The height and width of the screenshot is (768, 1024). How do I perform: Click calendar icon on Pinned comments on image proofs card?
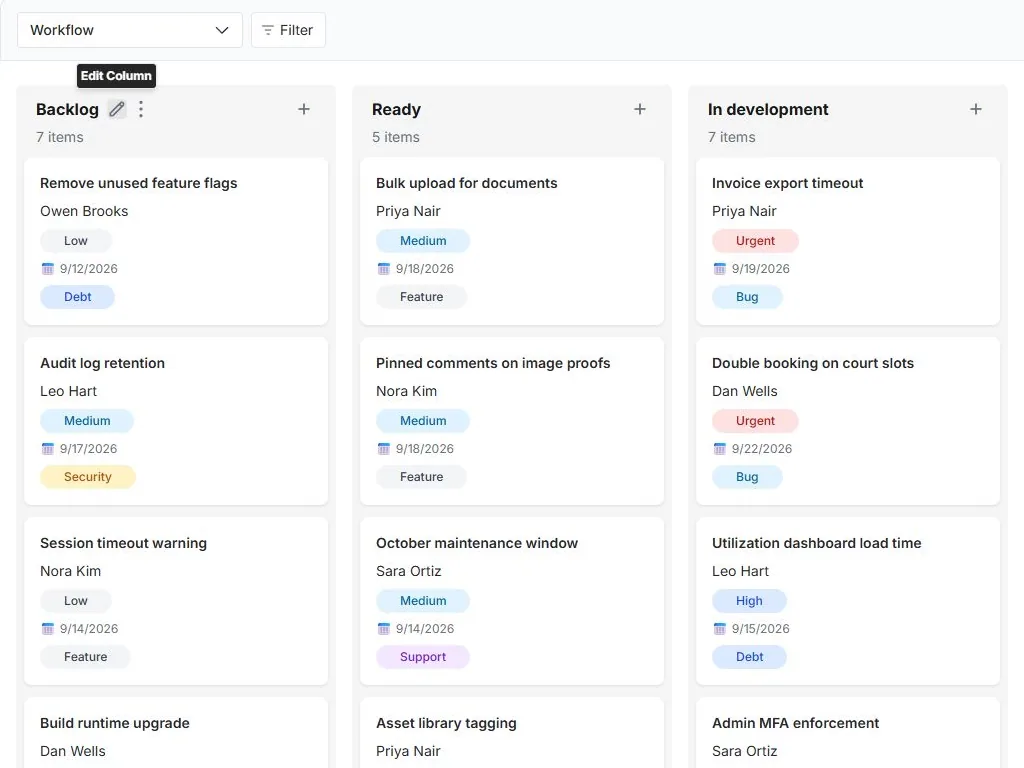[x=383, y=449]
